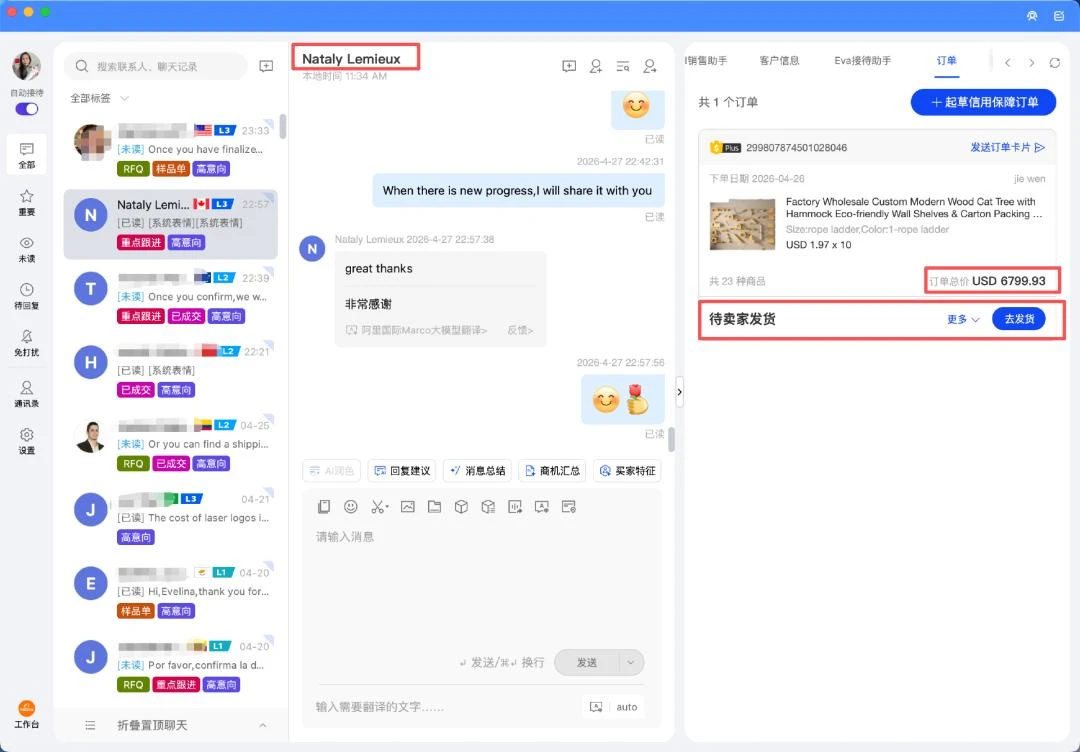Open chat previewing 'The cost of laser logos'
The height and width of the screenshot is (752, 1080).
171,519
